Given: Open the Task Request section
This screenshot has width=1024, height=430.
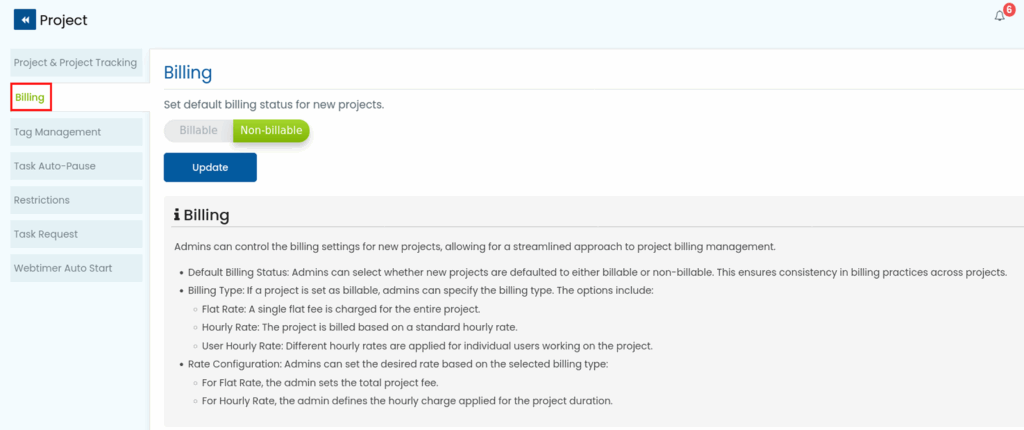Looking at the screenshot, I should tap(46, 234).
